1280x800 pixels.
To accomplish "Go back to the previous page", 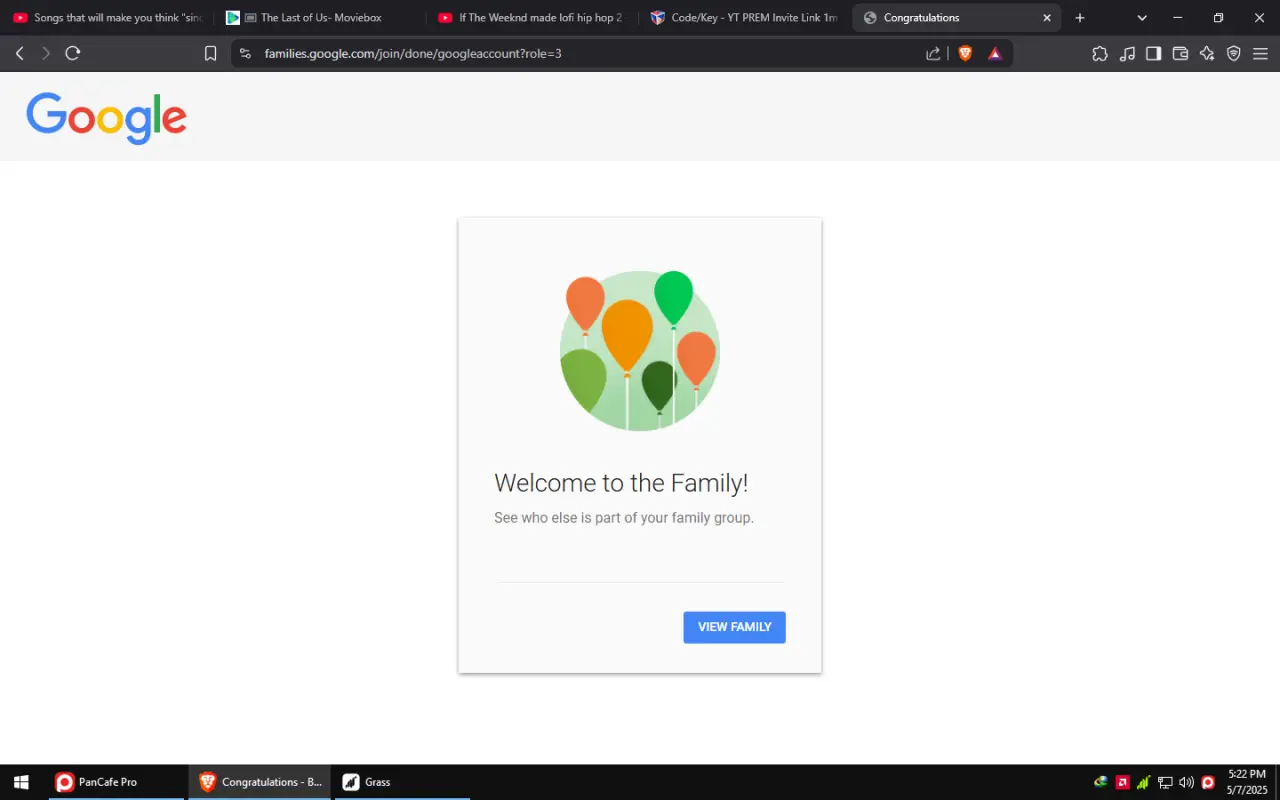I will 19,53.
